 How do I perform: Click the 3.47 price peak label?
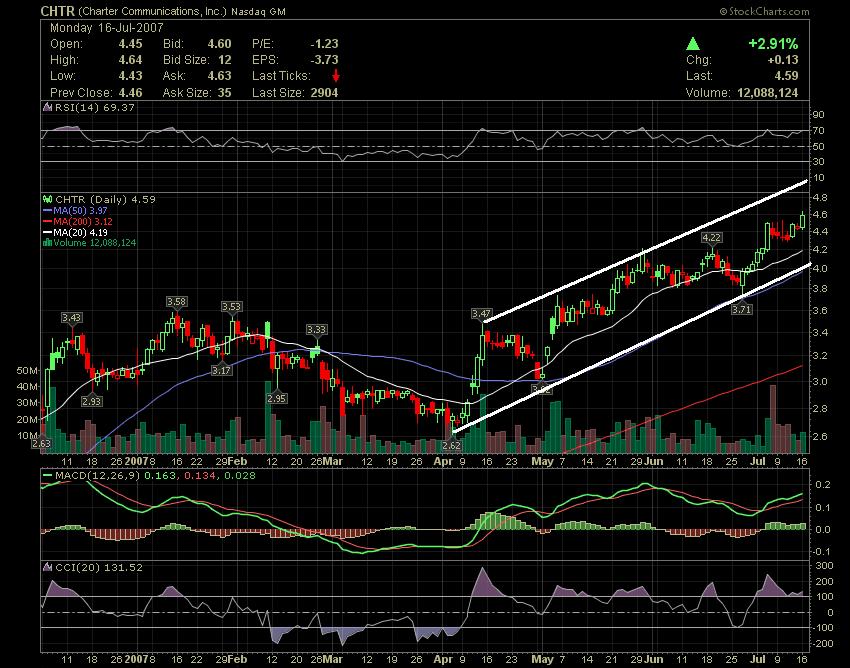click(x=481, y=314)
